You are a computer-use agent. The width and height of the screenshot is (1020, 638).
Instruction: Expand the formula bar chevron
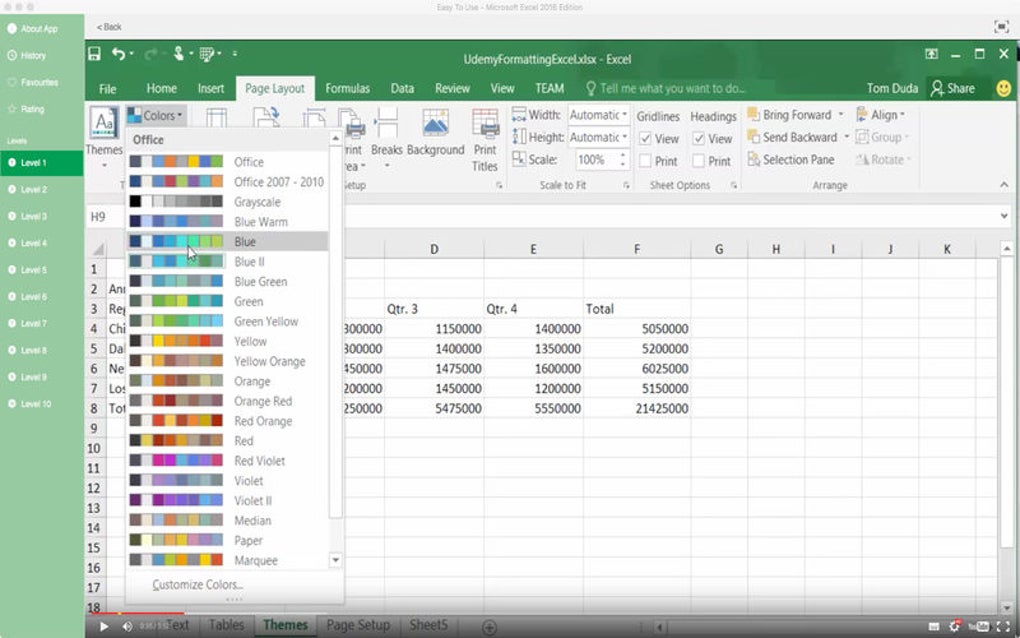coord(1004,216)
